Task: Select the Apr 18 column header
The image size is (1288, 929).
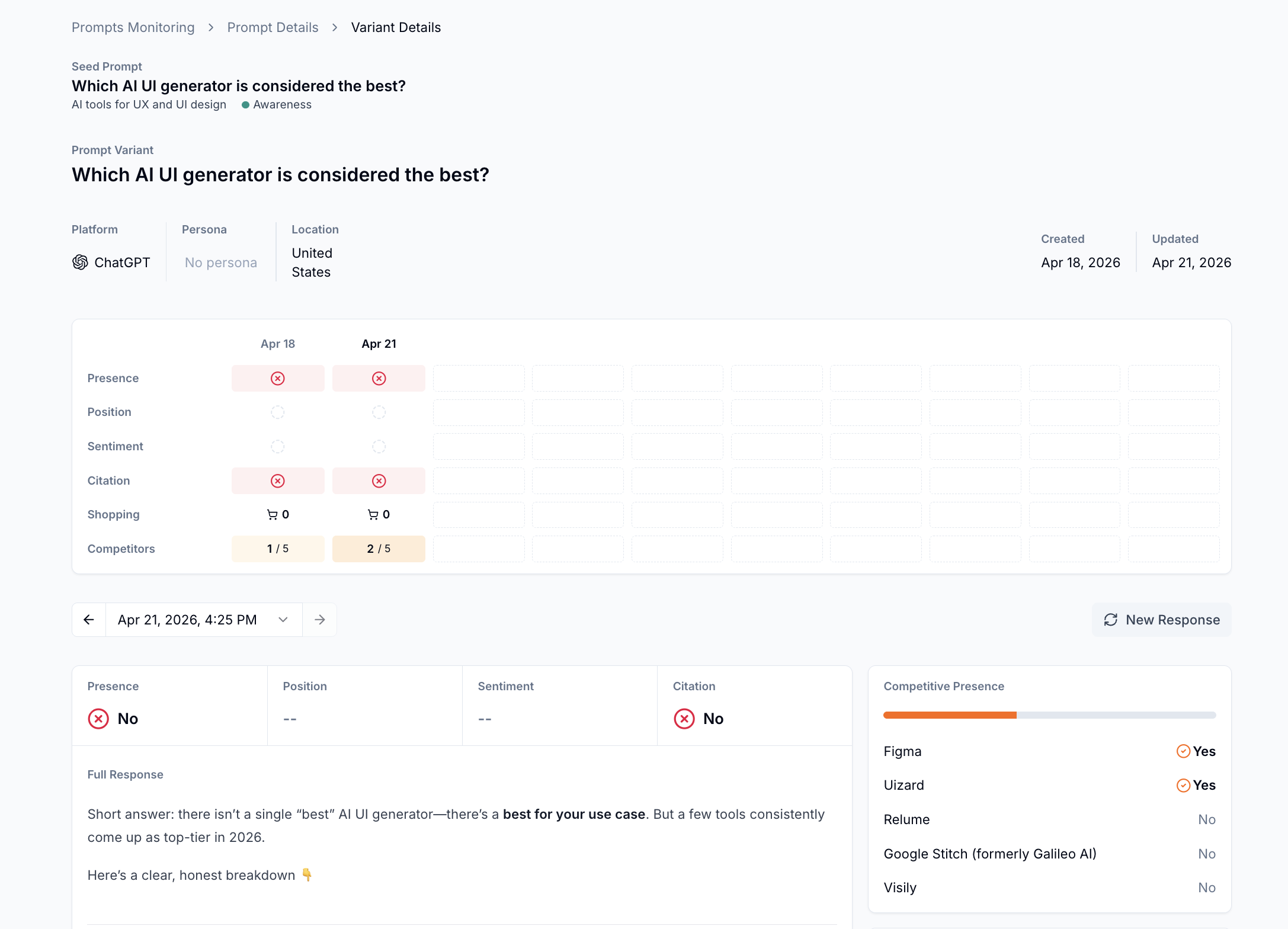Action: pos(278,344)
